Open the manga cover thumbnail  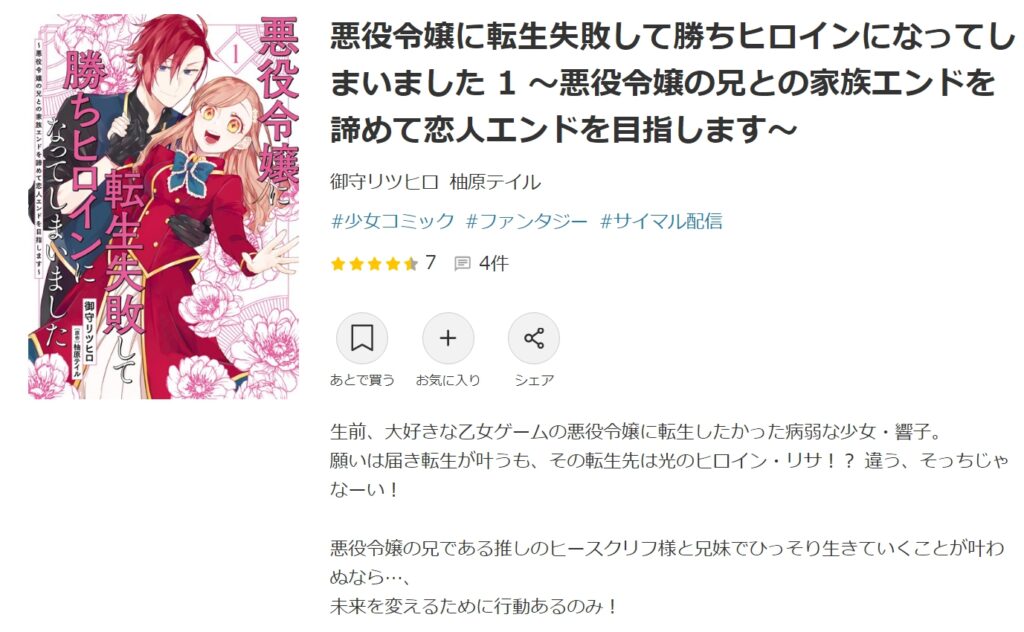coord(163,206)
